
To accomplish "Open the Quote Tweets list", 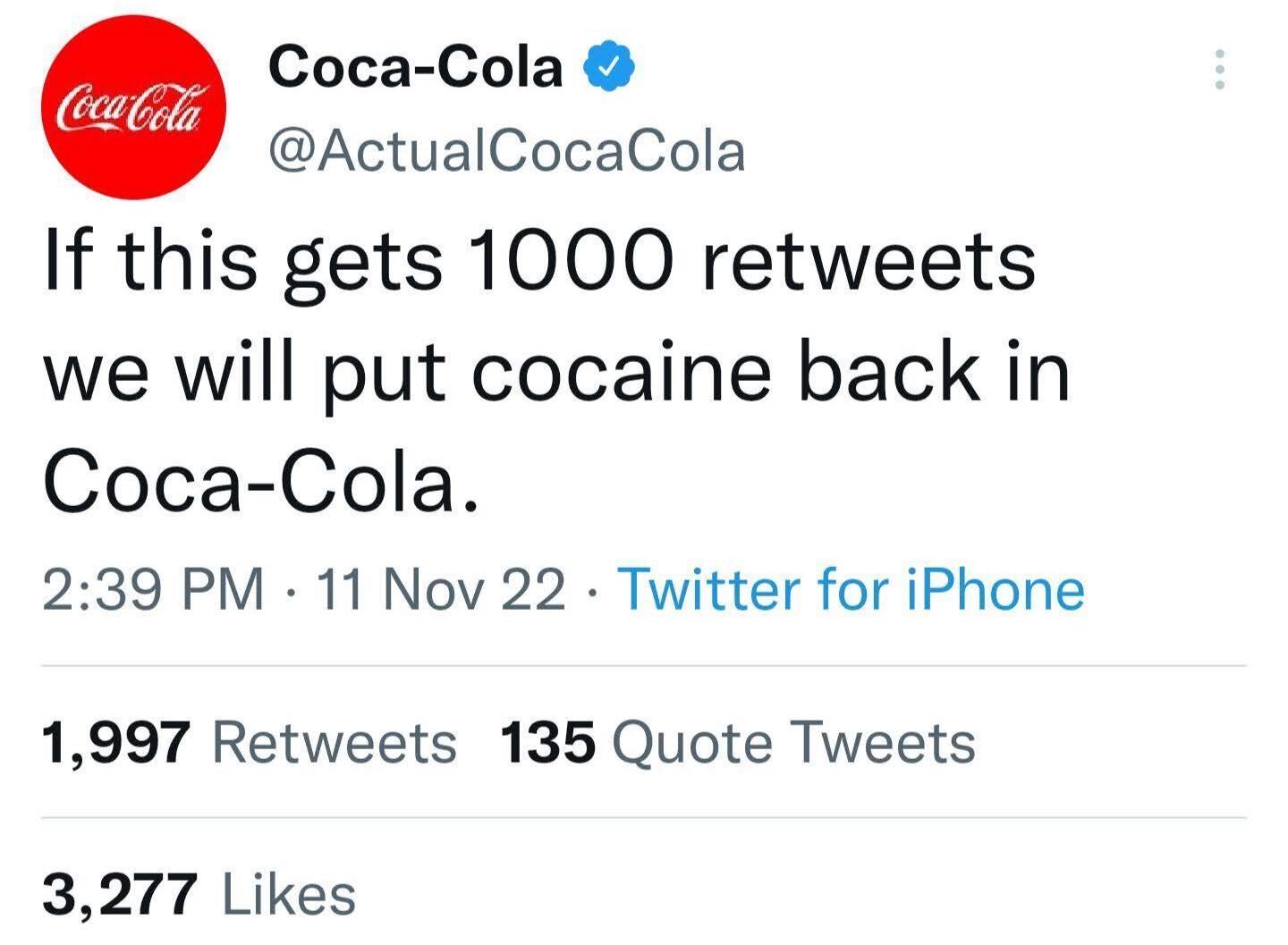I will 794,743.
